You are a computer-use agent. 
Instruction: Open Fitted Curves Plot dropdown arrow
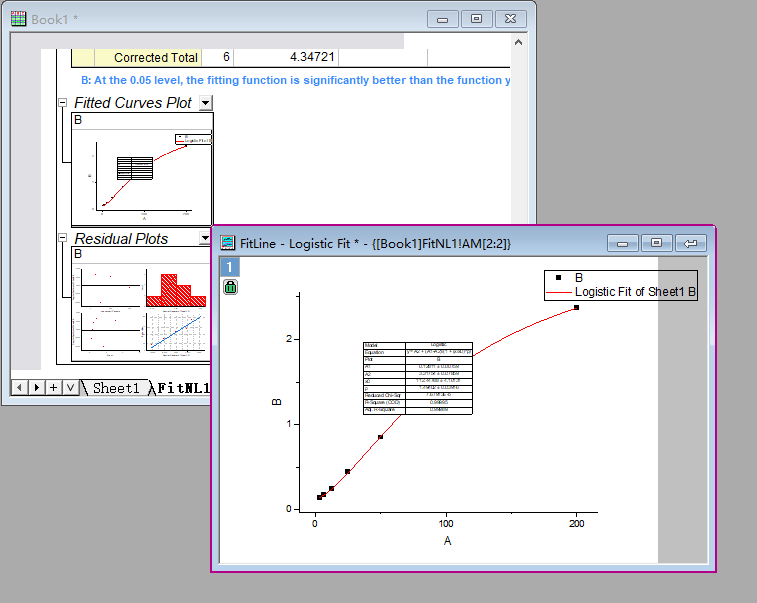[x=206, y=102]
